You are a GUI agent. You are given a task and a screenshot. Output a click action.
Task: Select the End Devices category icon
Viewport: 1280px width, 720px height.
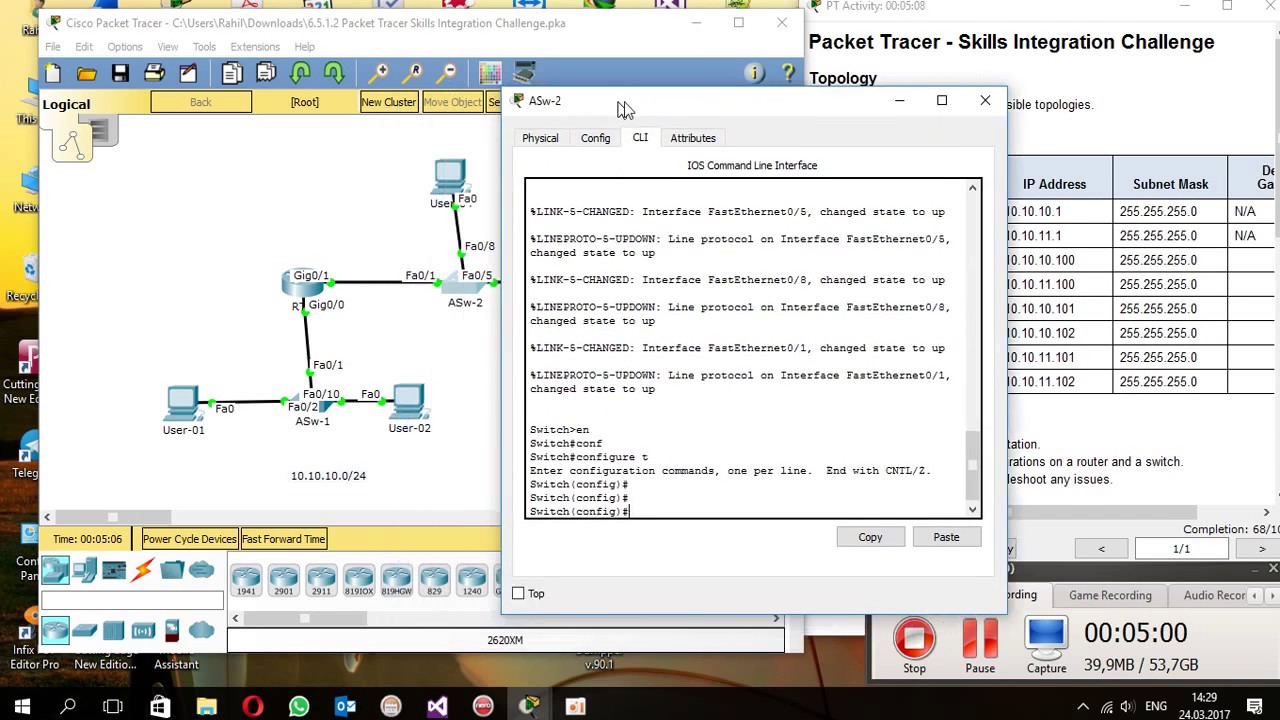(x=85, y=571)
